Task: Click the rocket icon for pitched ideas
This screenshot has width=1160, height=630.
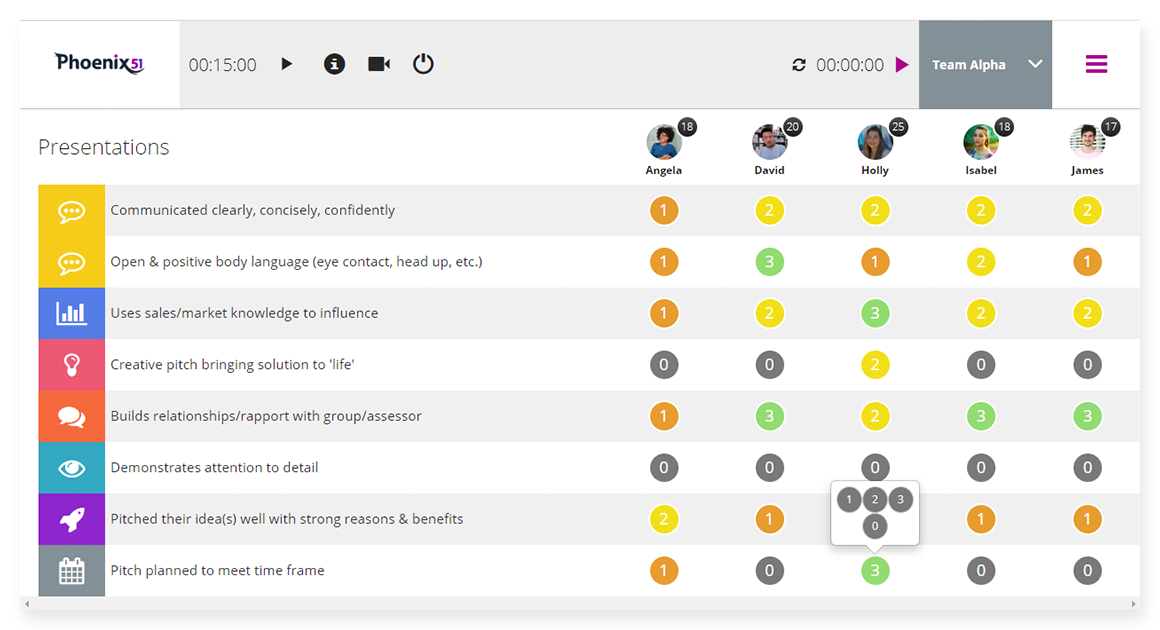Action: [x=72, y=519]
